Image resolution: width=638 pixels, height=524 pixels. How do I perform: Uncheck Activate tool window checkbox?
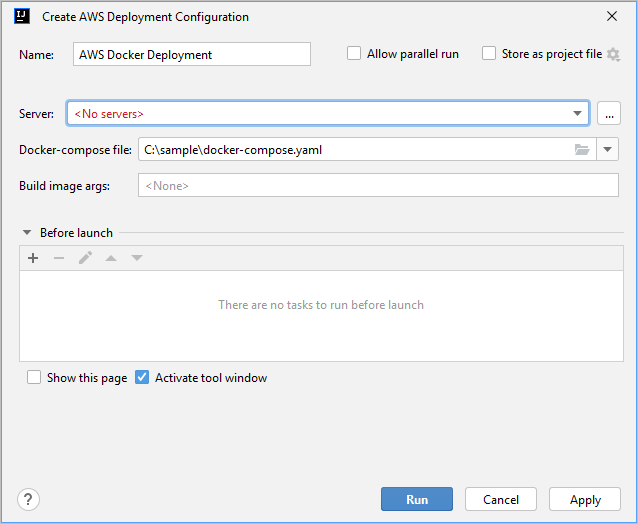142,377
